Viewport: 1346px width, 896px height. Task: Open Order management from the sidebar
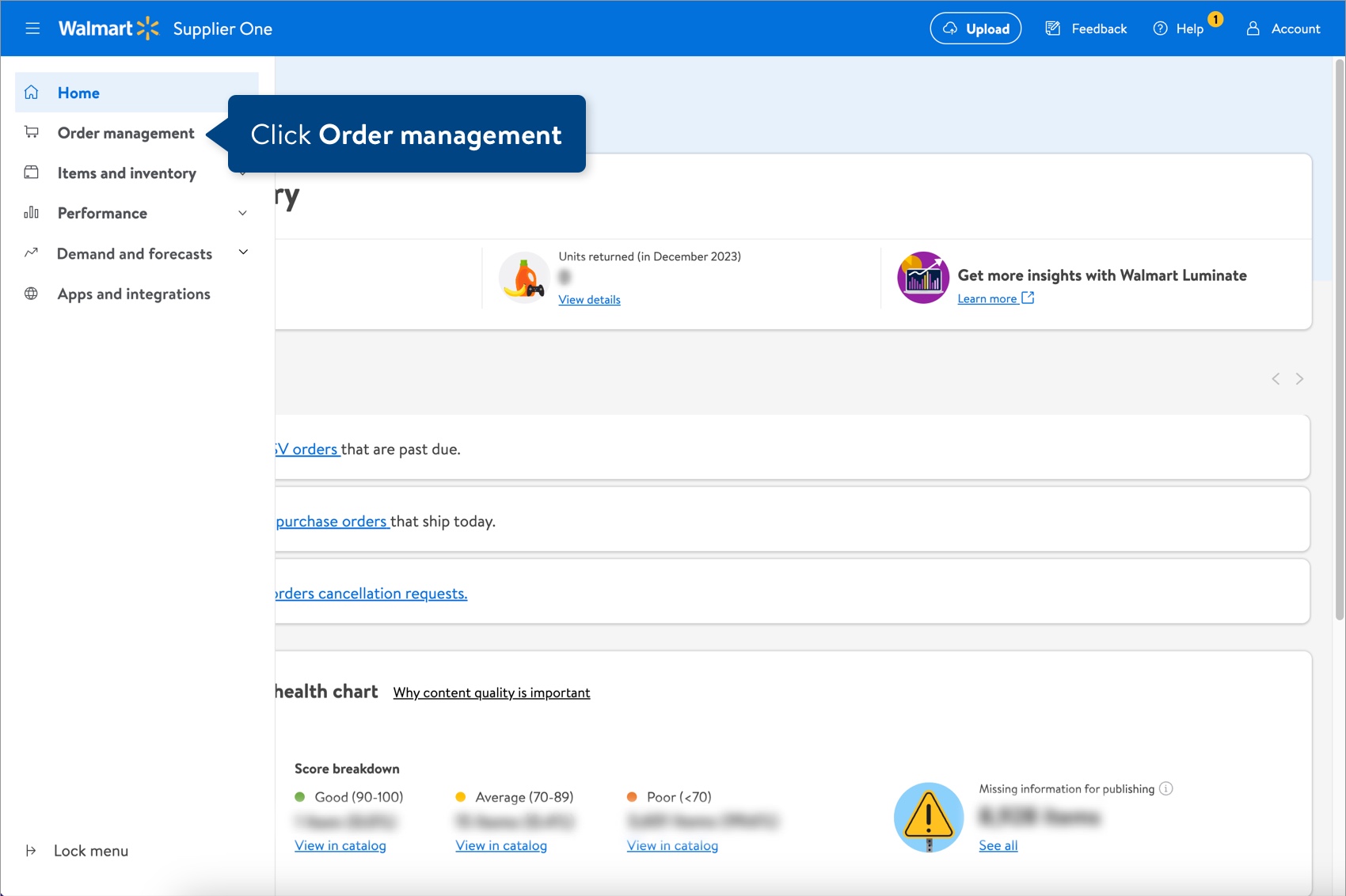tap(125, 132)
